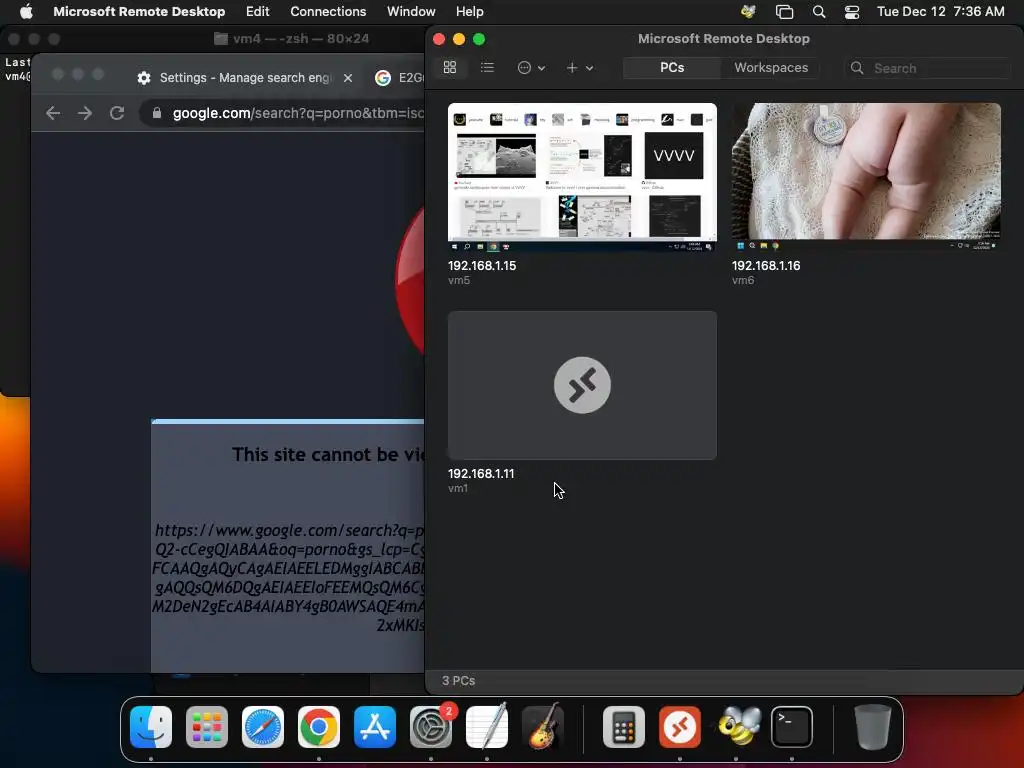Open the Window menu
Screen dimensions: 1024x768
pos(411,11)
